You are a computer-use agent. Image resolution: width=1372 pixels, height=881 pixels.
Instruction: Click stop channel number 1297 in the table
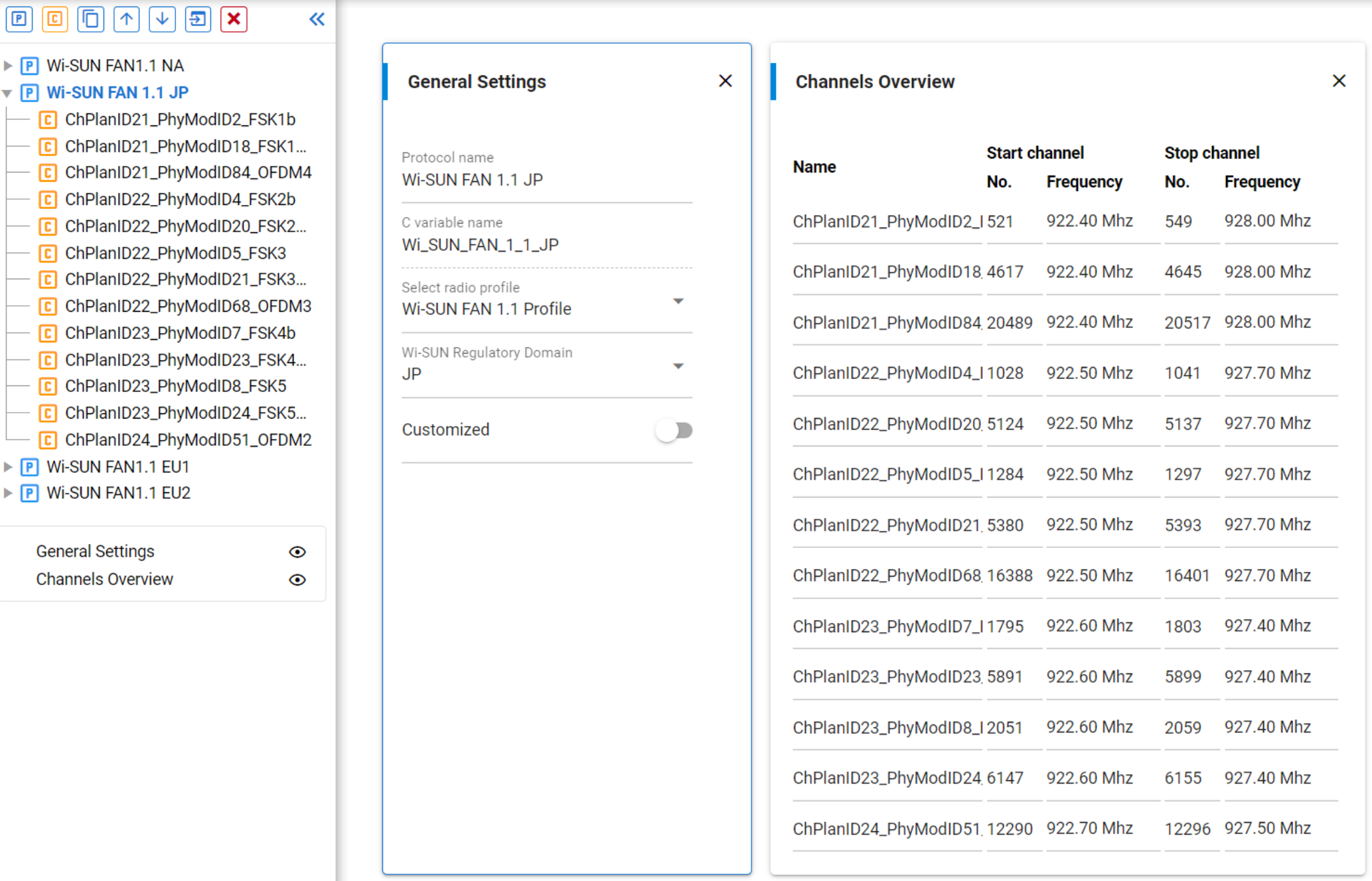1183,474
